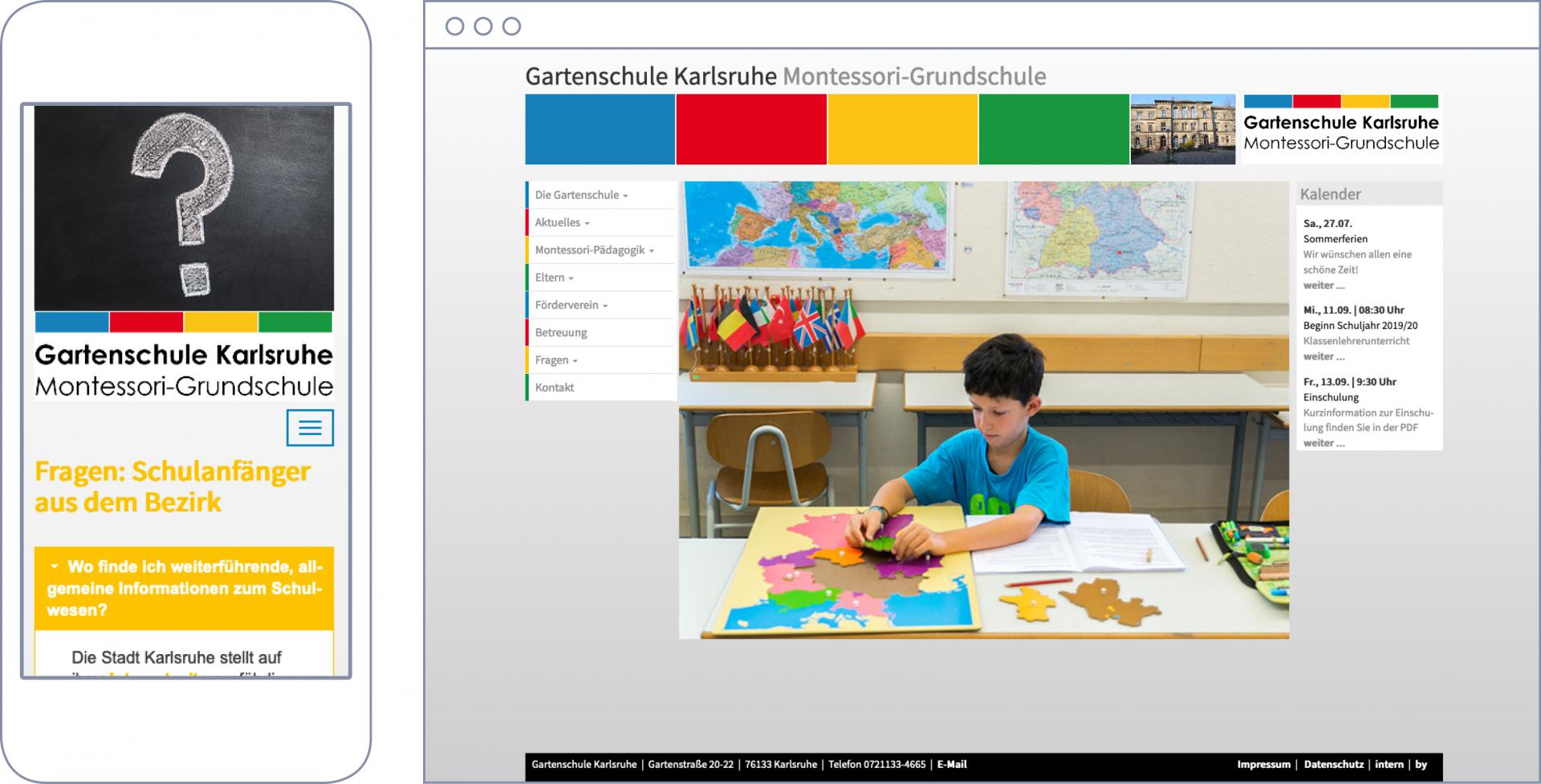Click the boy with puzzle map photo

[984, 410]
